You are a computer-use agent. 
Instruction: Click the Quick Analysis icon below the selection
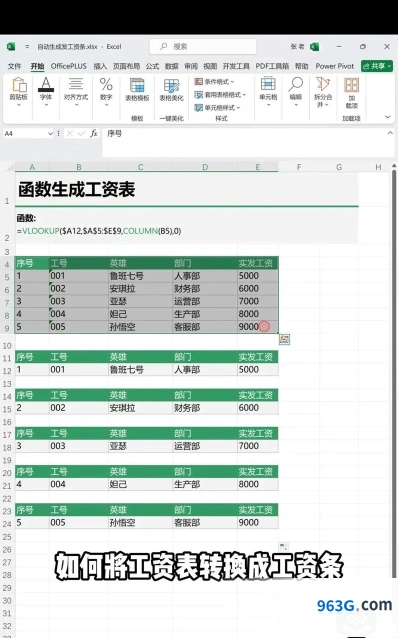pos(284,339)
